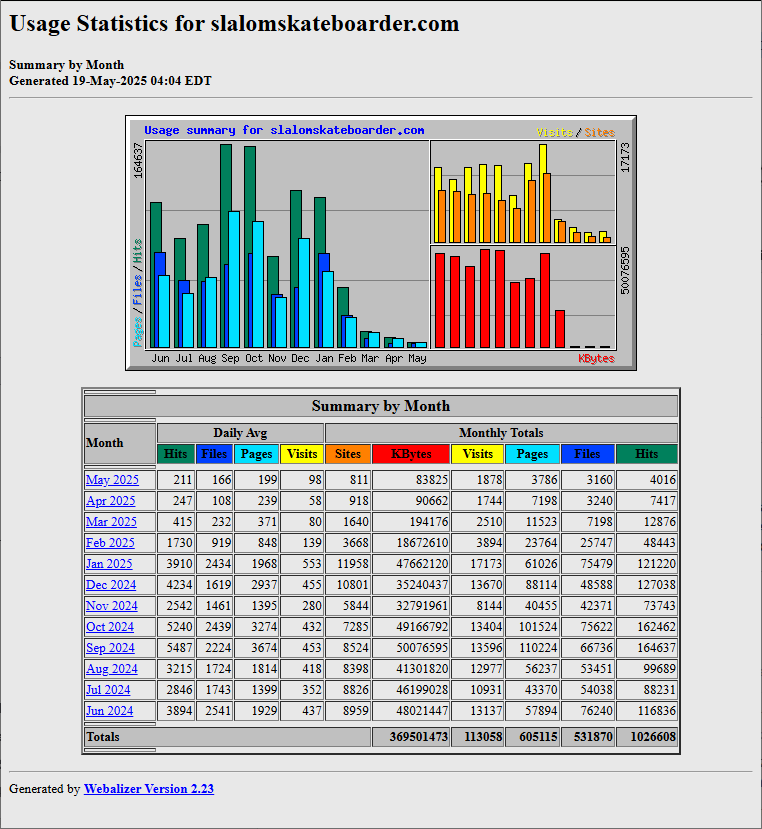The height and width of the screenshot is (829, 762).
Task: Follow the Webalizer Version 2.23 link
Action: (149, 789)
